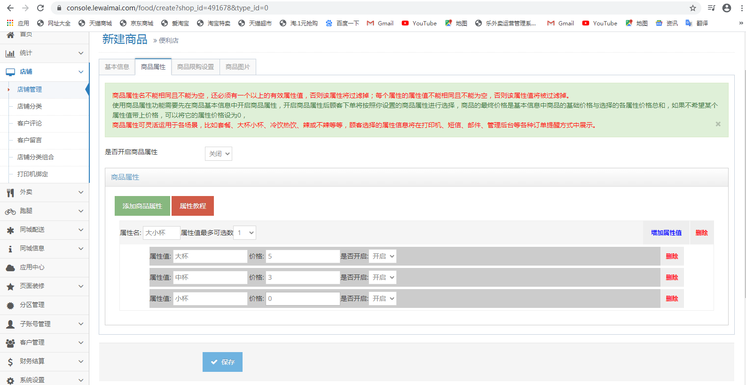Collapse the 店铺 sidebar chevron
The width and height of the screenshot is (746, 385).
point(81,72)
